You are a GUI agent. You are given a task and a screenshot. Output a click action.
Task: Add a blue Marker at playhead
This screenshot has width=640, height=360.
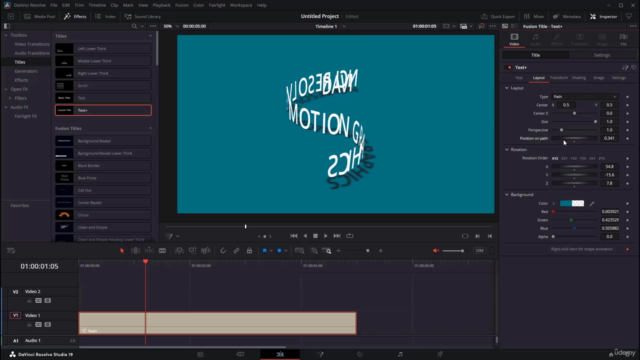pyautogui.click(x=279, y=251)
